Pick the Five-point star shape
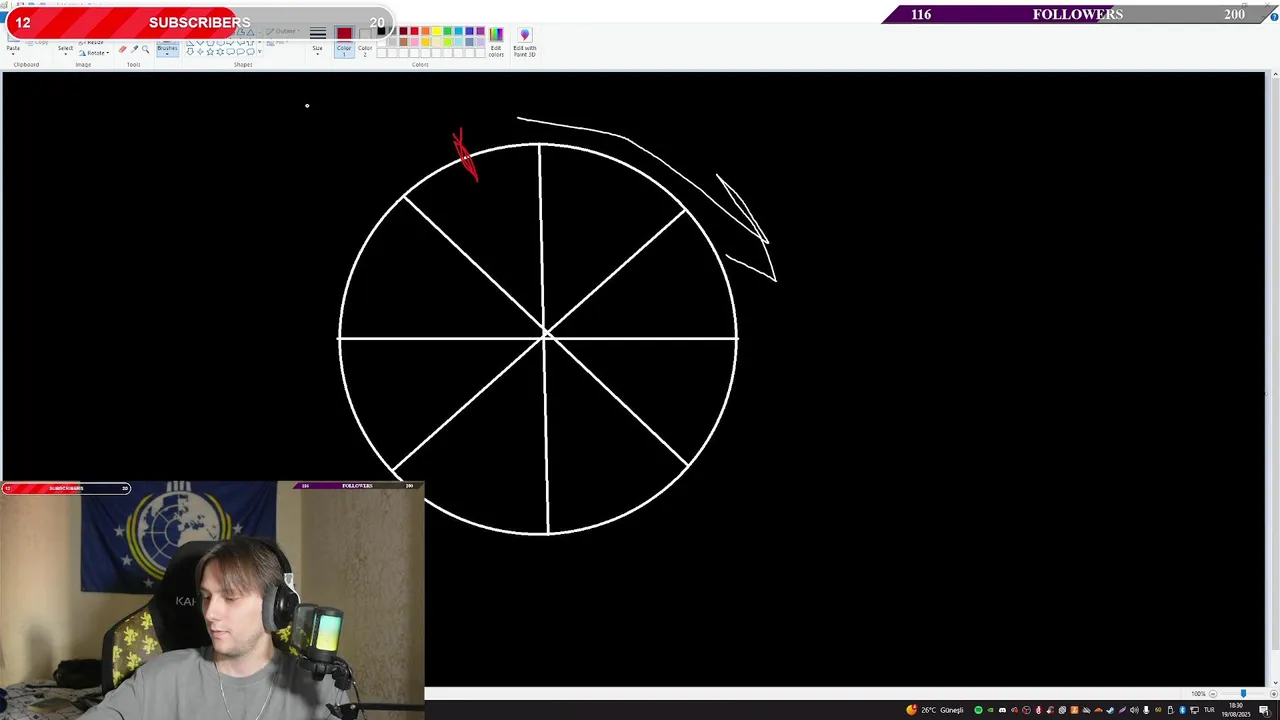 [x=210, y=52]
